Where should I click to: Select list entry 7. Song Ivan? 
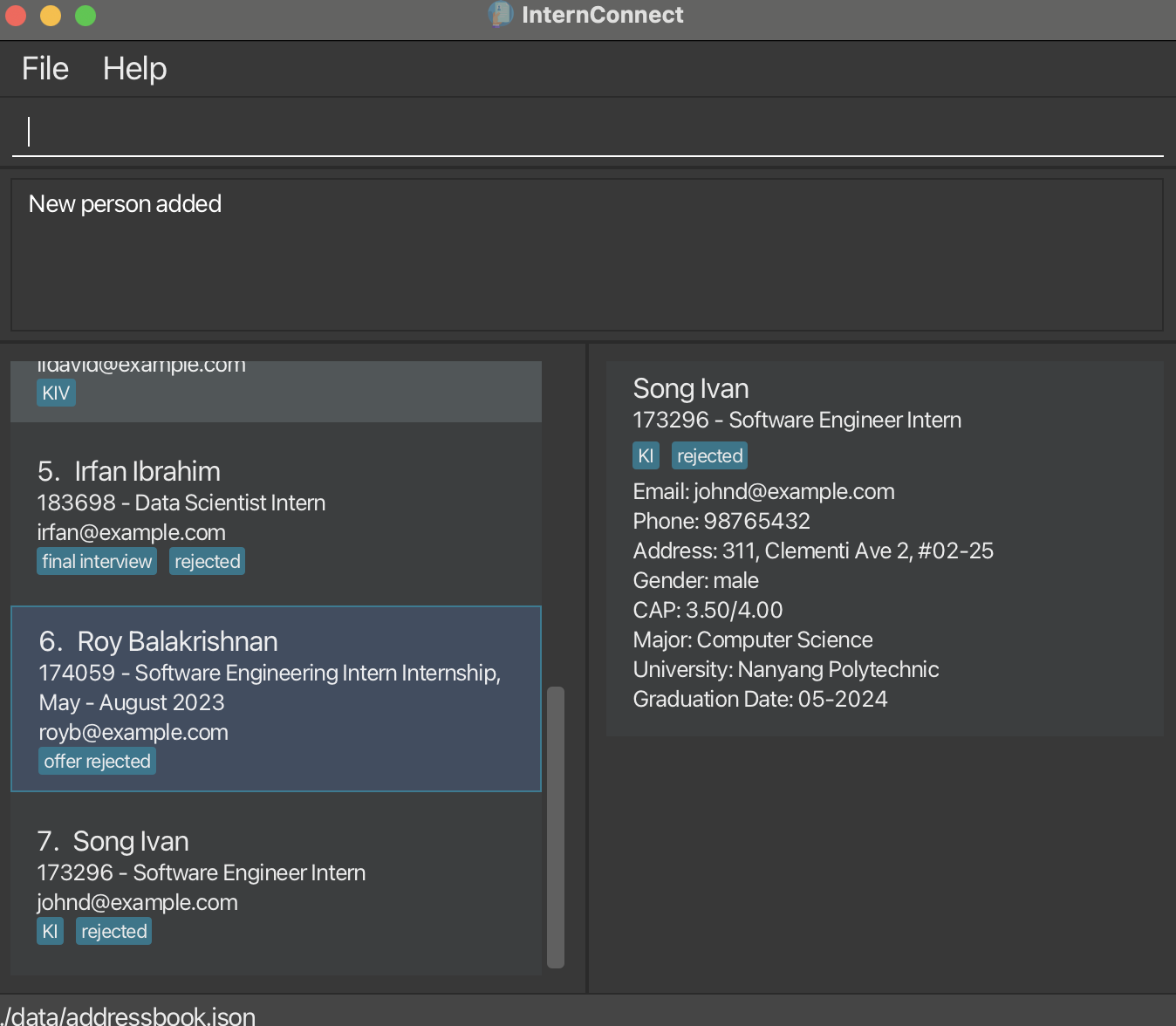(276, 885)
